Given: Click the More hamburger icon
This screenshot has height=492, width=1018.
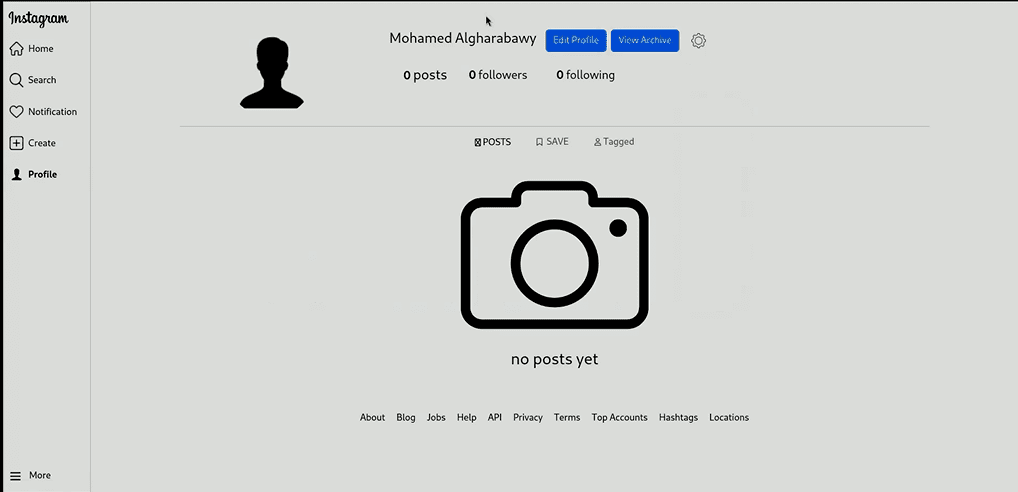Looking at the screenshot, I should [x=16, y=476].
